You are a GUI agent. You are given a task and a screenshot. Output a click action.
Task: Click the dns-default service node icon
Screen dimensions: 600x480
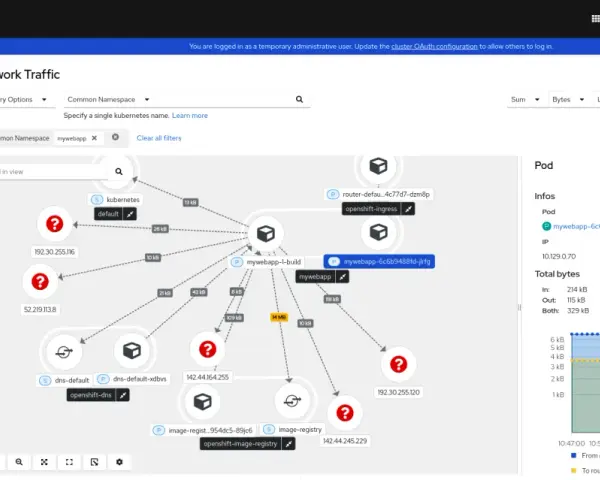(x=64, y=351)
